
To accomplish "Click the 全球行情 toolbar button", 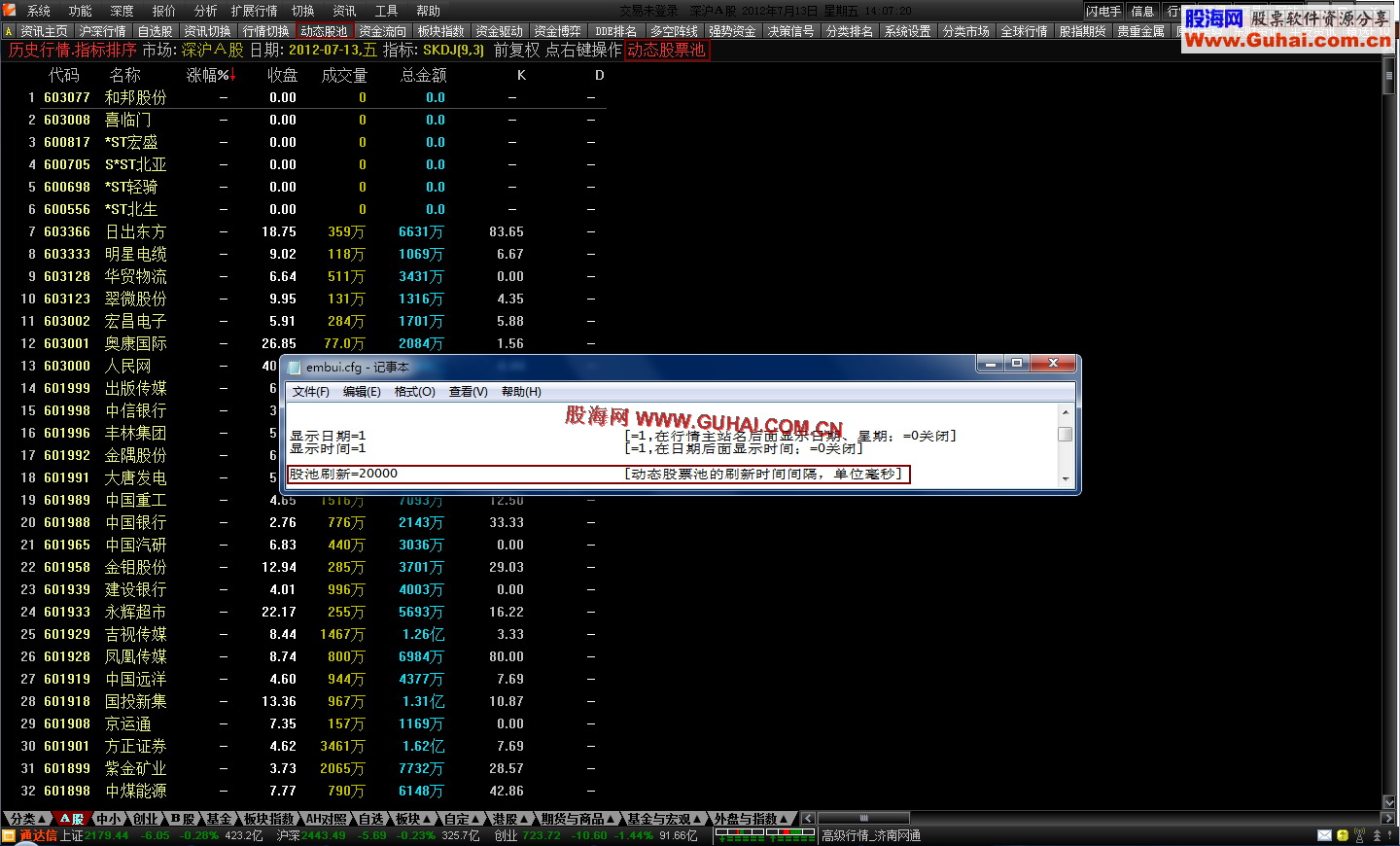I will pyautogui.click(x=1024, y=31).
